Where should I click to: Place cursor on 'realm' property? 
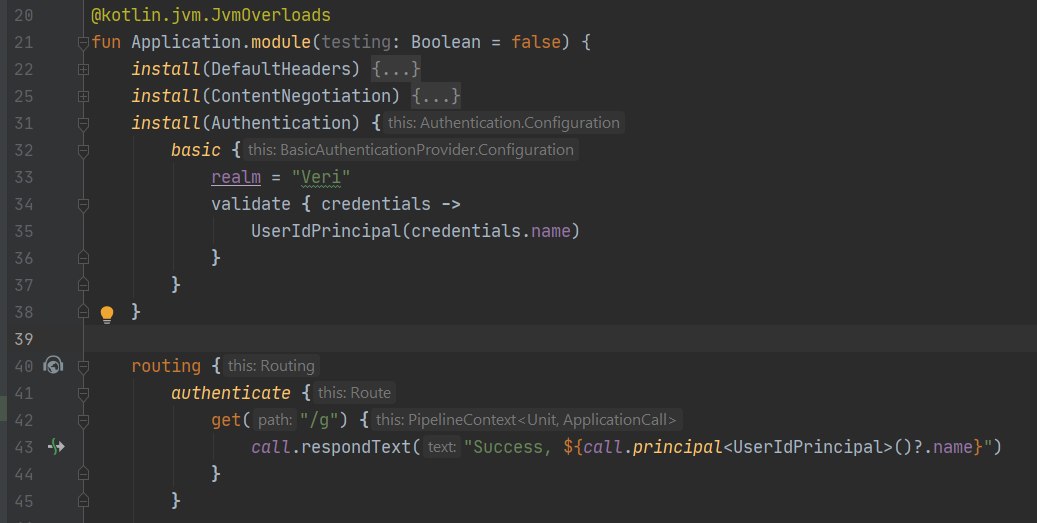pos(236,177)
